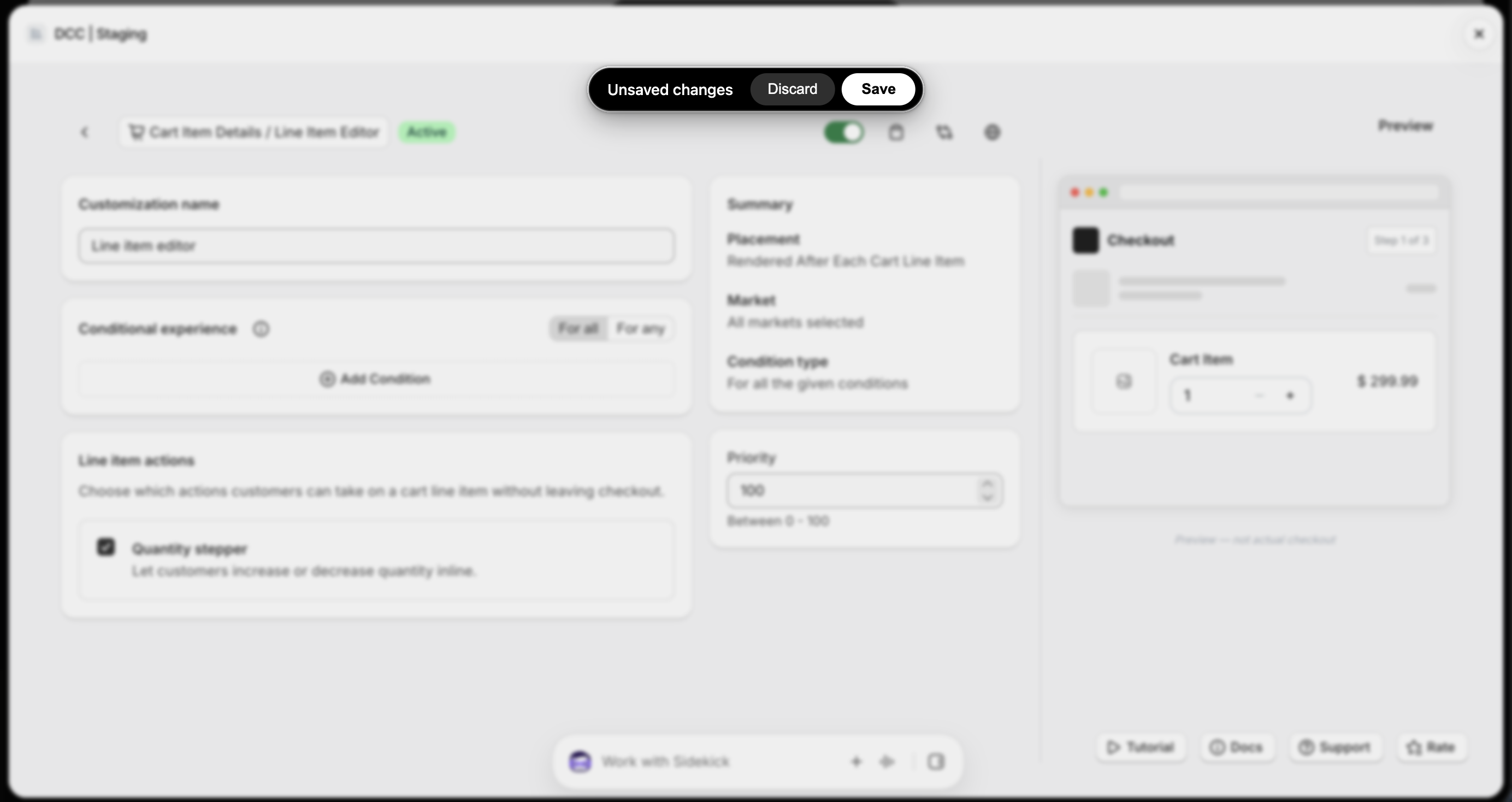Click the duplicate icon next to the trash icon

[x=944, y=132]
